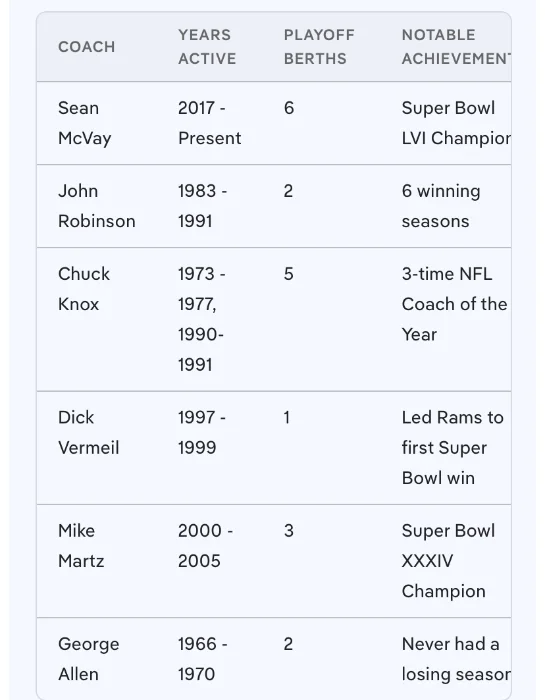
Task: Select the Dick Vermeil coach cell
Action: coord(89,433)
